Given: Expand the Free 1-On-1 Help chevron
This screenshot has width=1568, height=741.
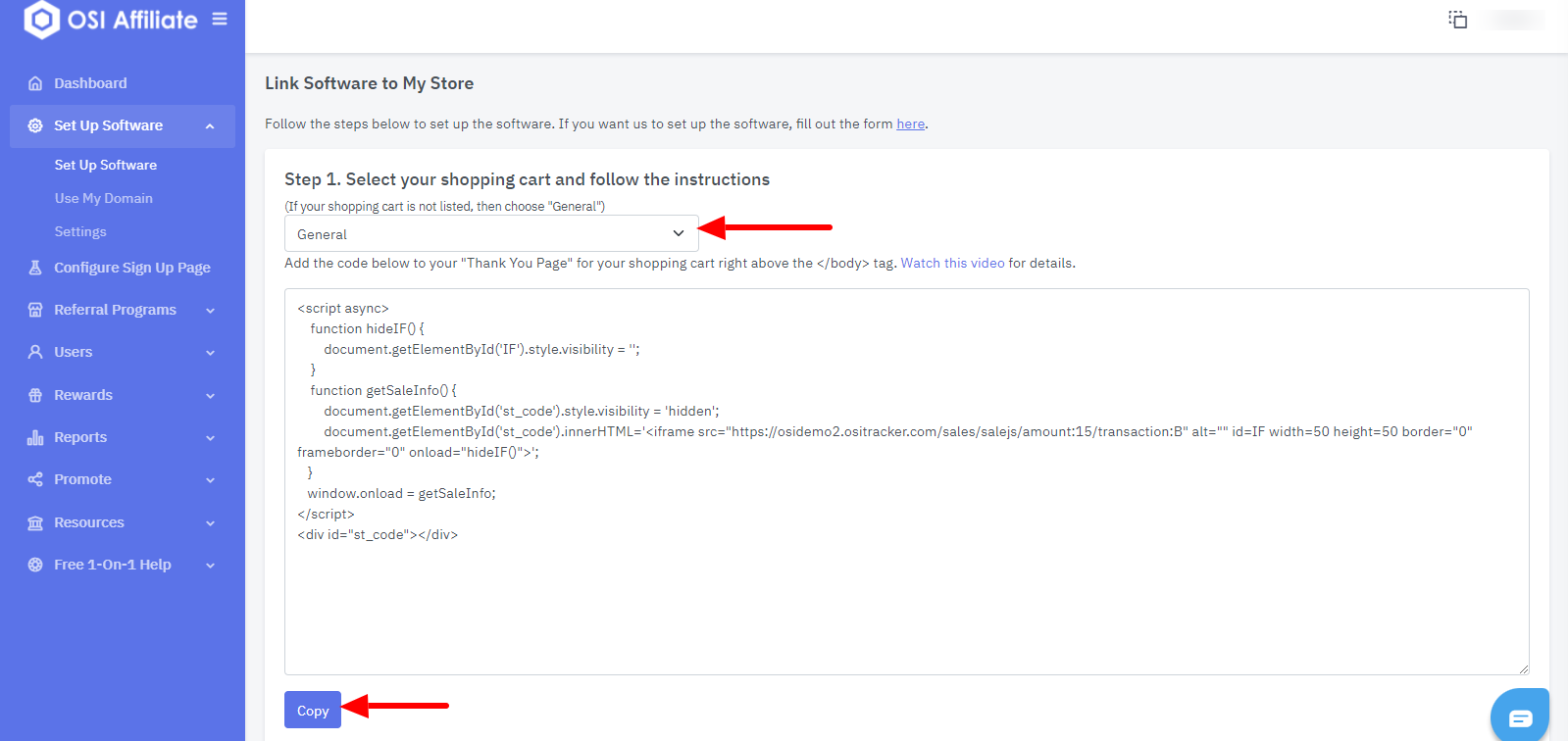Looking at the screenshot, I should [210, 566].
